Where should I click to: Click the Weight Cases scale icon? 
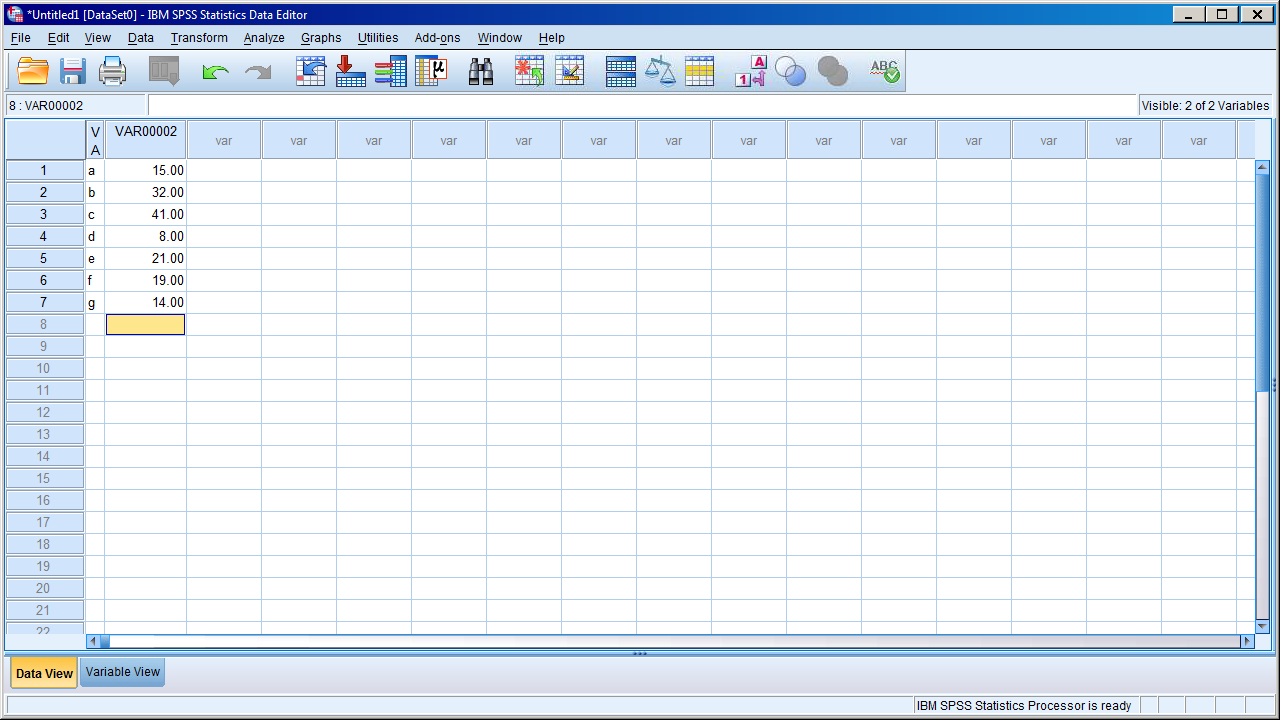click(660, 72)
